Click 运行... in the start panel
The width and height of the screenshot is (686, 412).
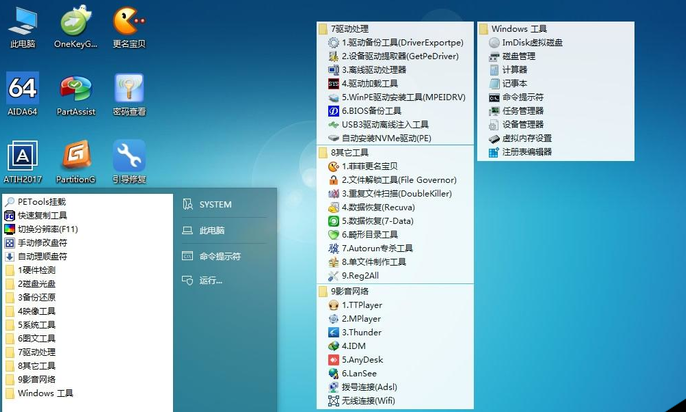pos(210,281)
